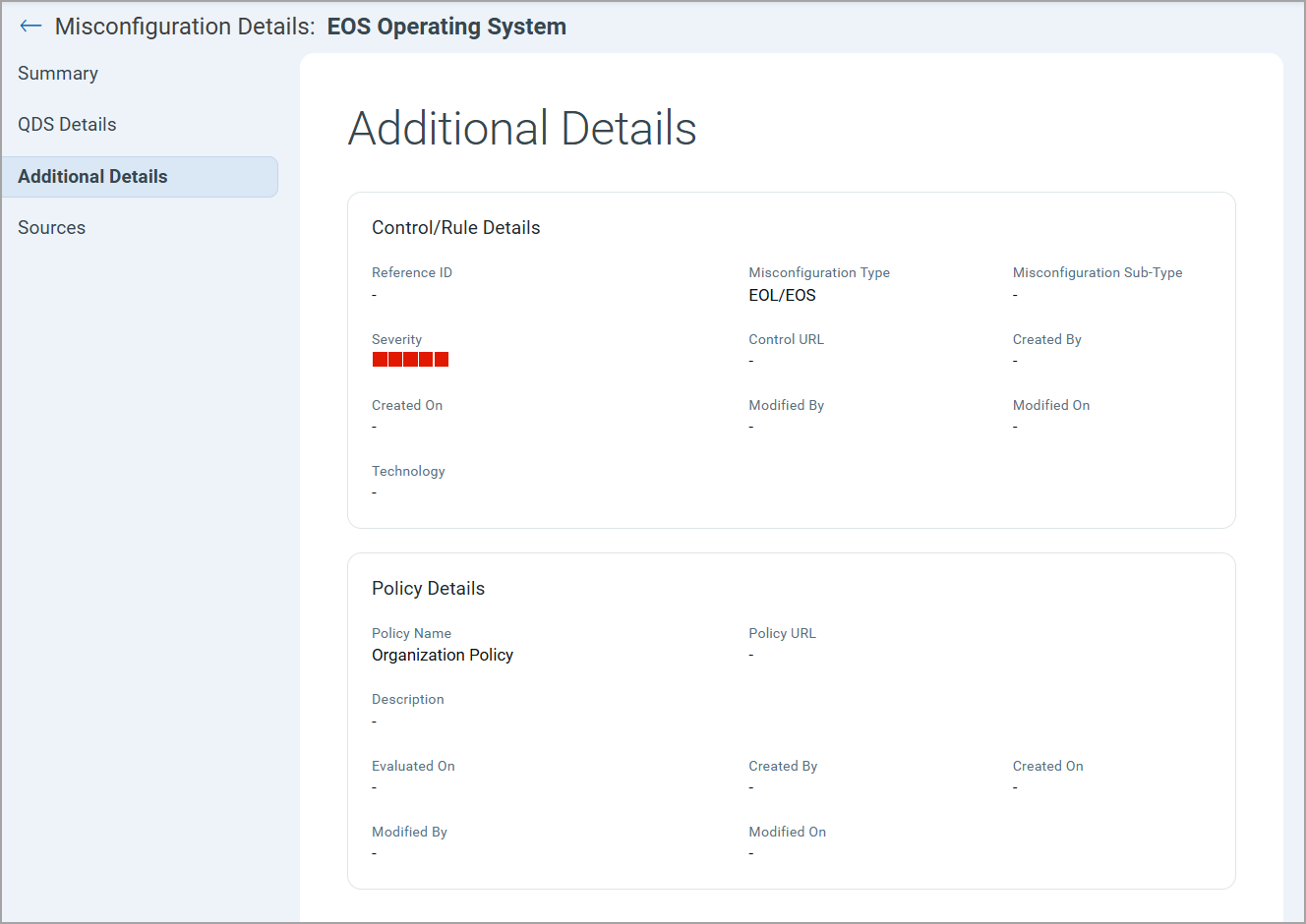The height and width of the screenshot is (924, 1306).
Task: Click the 'EOS Operating System' title text
Action: (x=446, y=27)
